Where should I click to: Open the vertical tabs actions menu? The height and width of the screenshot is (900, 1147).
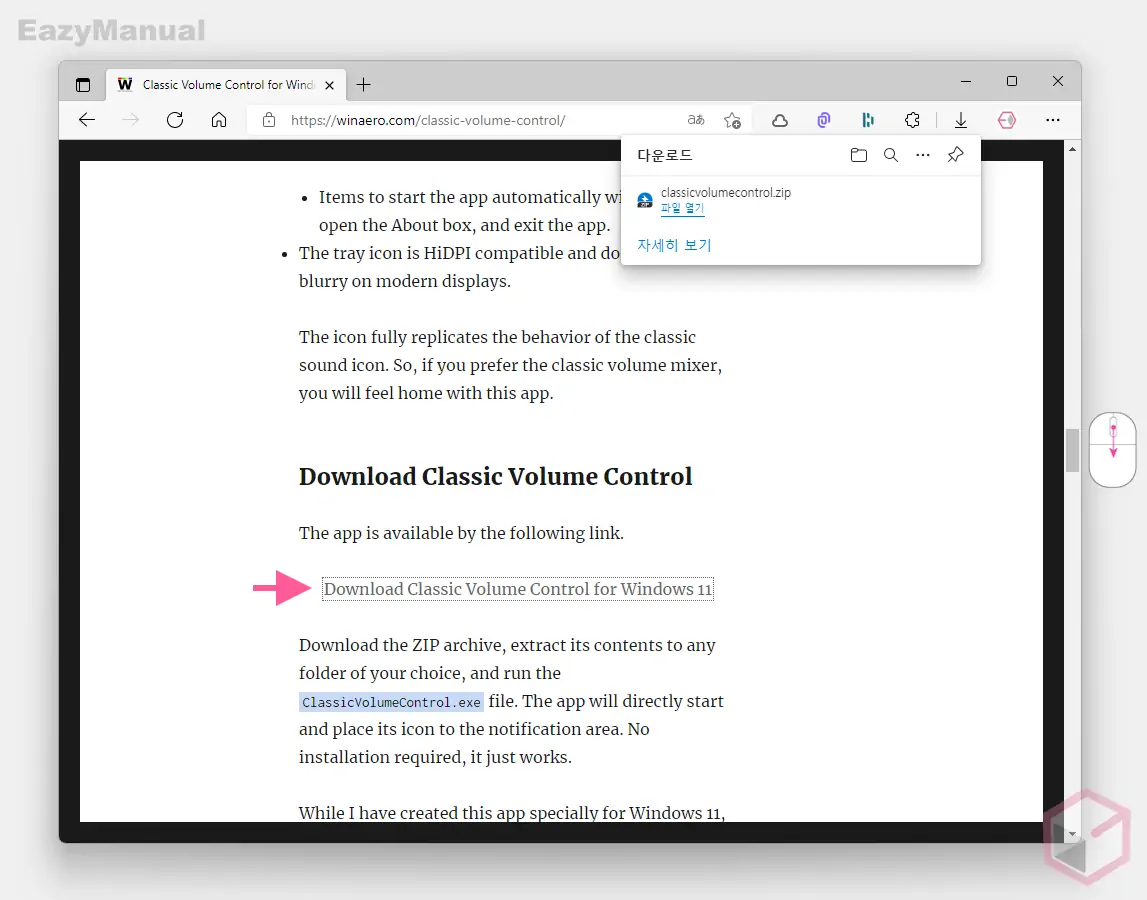83,85
